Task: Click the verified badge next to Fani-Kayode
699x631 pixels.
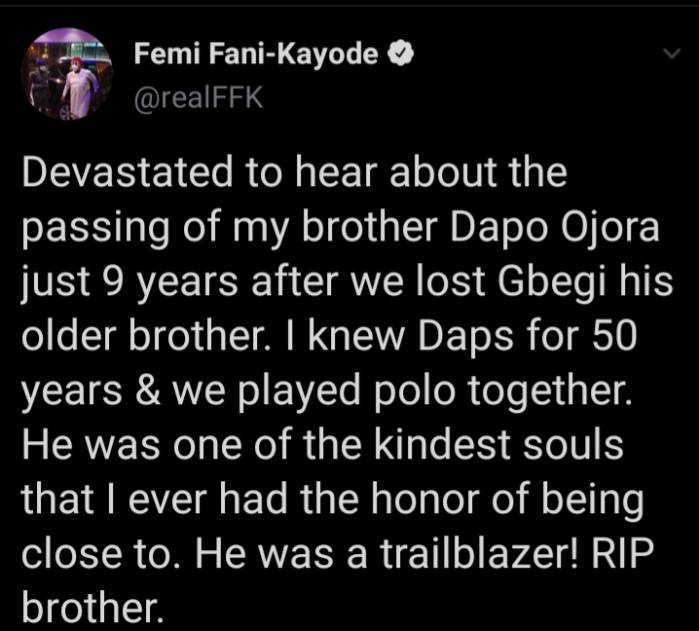Action: pos(401,54)
